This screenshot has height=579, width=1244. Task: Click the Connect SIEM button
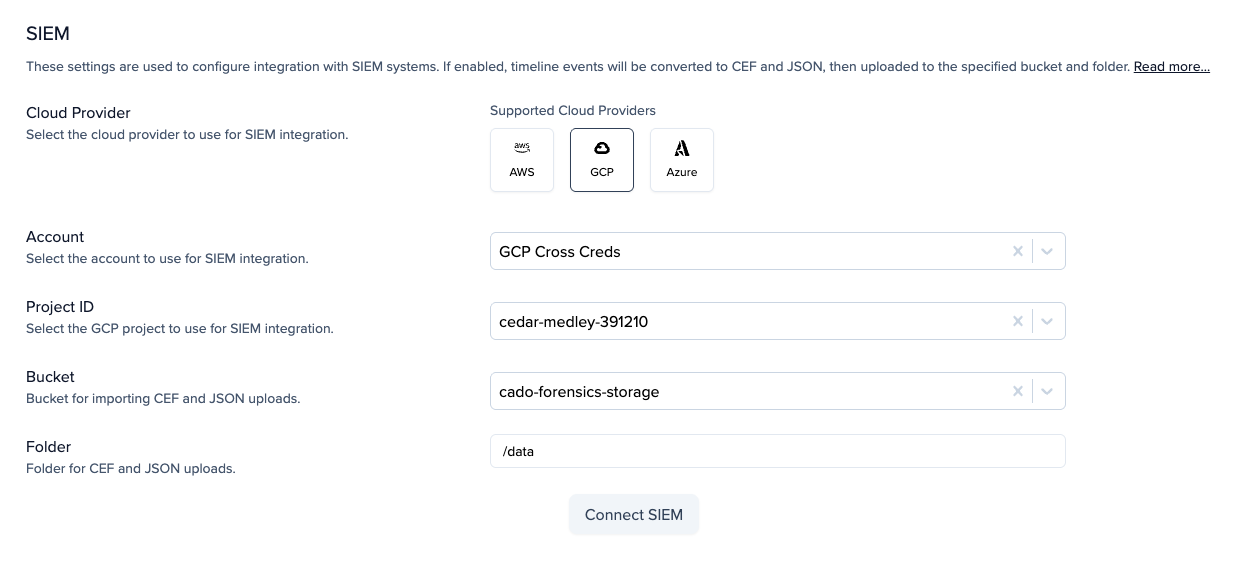point(634,514)
